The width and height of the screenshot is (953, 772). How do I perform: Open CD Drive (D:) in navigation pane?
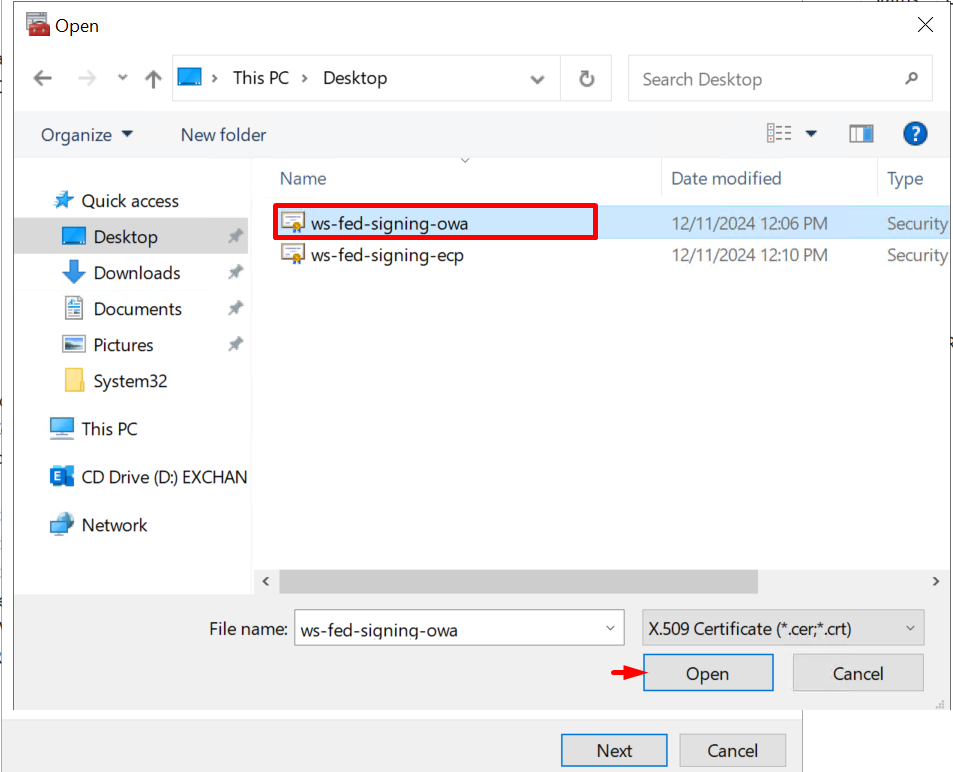pyautogui.click(x=163, y=477)
